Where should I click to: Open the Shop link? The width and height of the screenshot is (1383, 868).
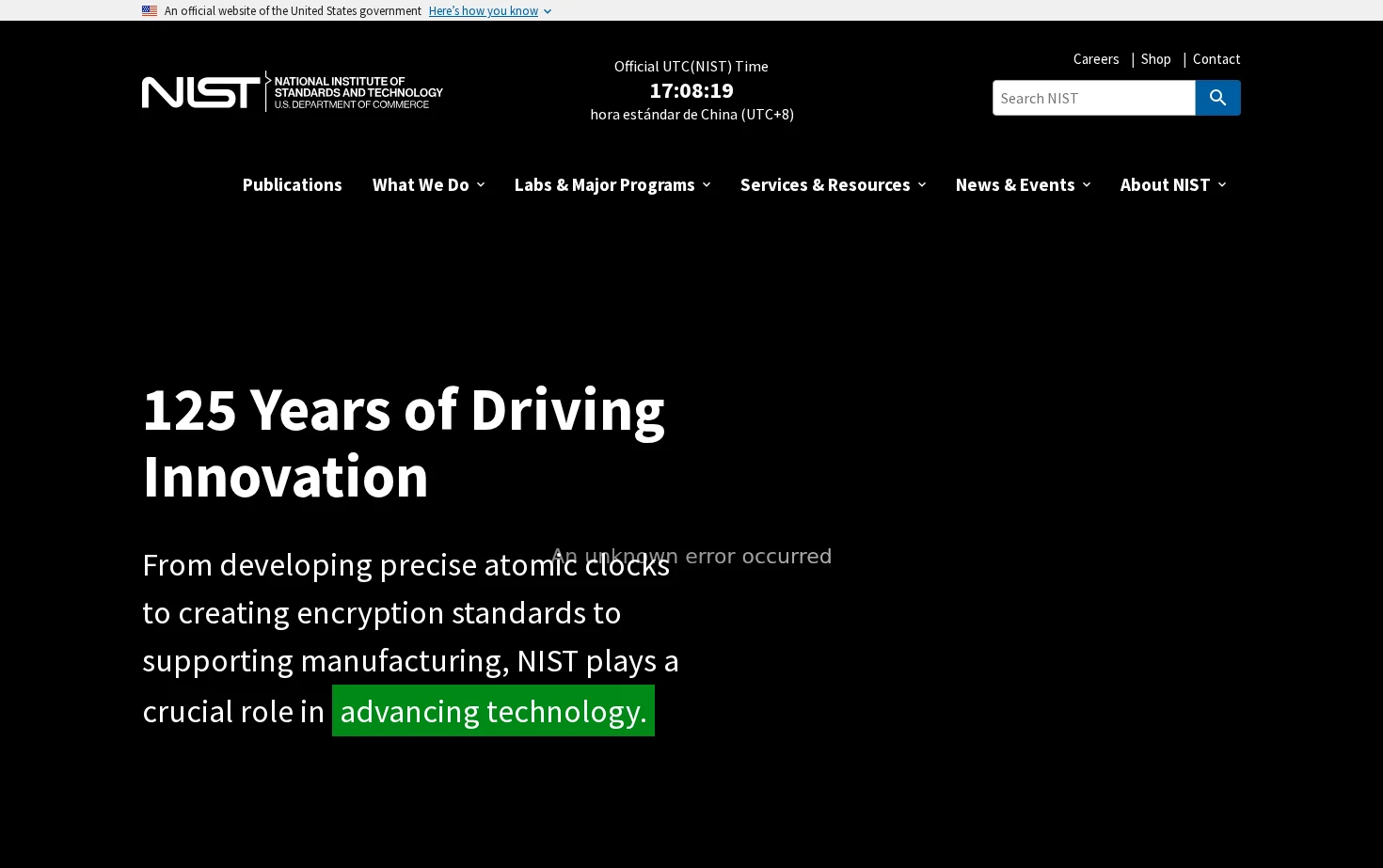pyautogui.click(x=1156, y=59)
